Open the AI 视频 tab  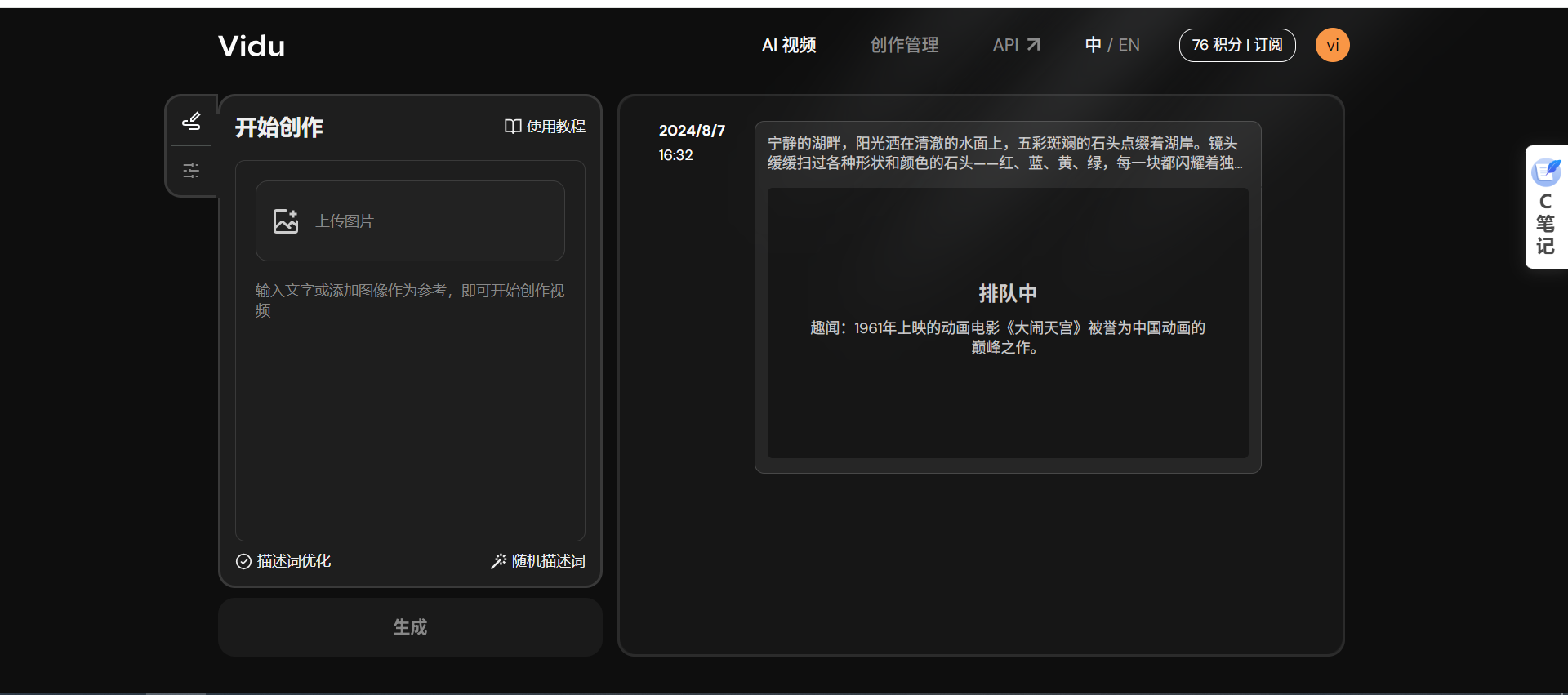coord(789,45)
